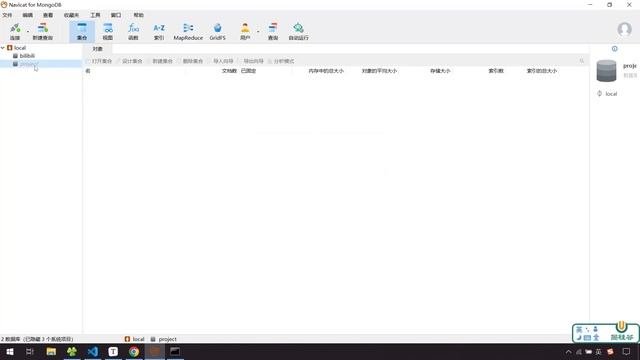The height and width of the screenshot is (360, 640).
Task: Open the Index (索引) A-Z toolbar icon
Action: 159,31
